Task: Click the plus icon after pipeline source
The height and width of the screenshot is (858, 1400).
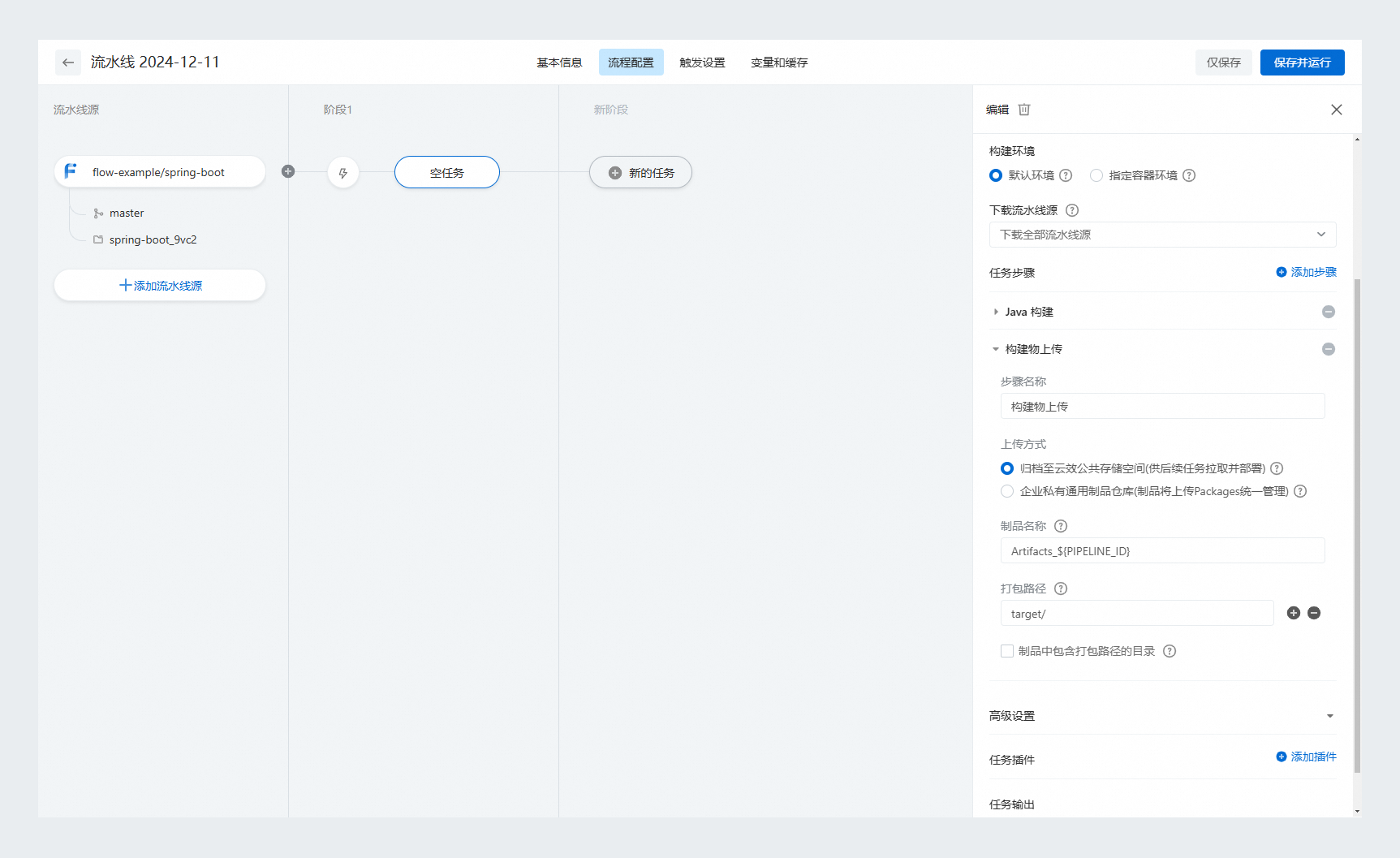Action: point(288,171)
